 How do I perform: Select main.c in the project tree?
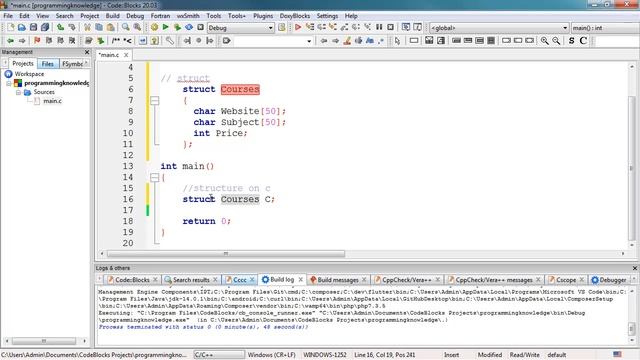pyautogui.click(x=52, y=101)
